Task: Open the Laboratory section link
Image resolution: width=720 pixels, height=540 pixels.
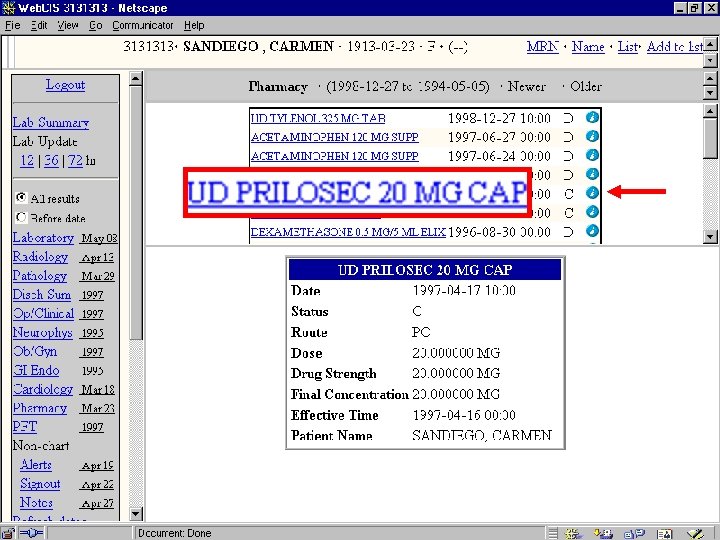Action: click(43, 238)
